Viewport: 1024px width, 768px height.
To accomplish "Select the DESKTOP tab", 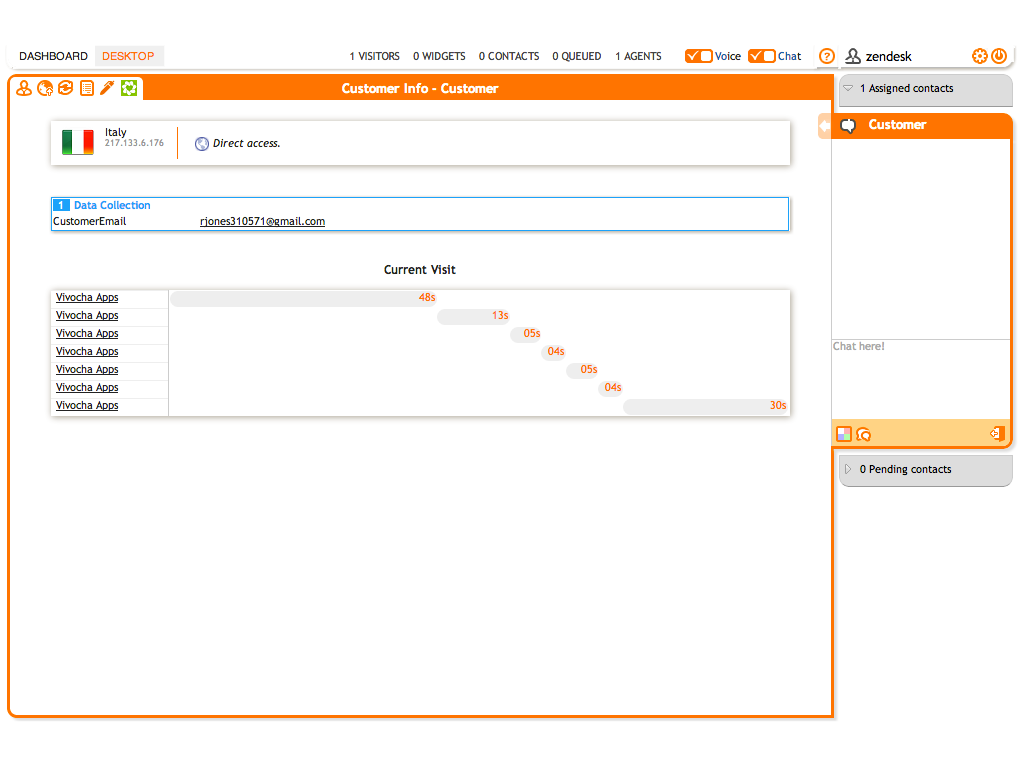I will [x=128, y=56].
